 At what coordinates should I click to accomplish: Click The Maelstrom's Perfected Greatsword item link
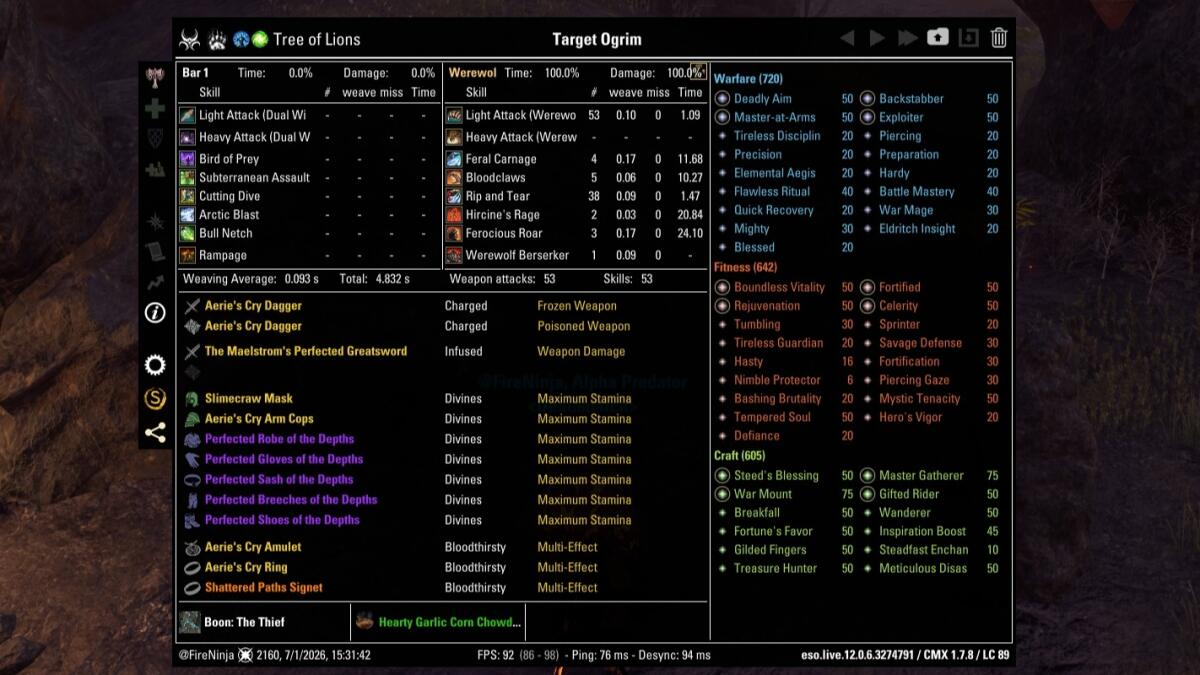coord(306,351)
